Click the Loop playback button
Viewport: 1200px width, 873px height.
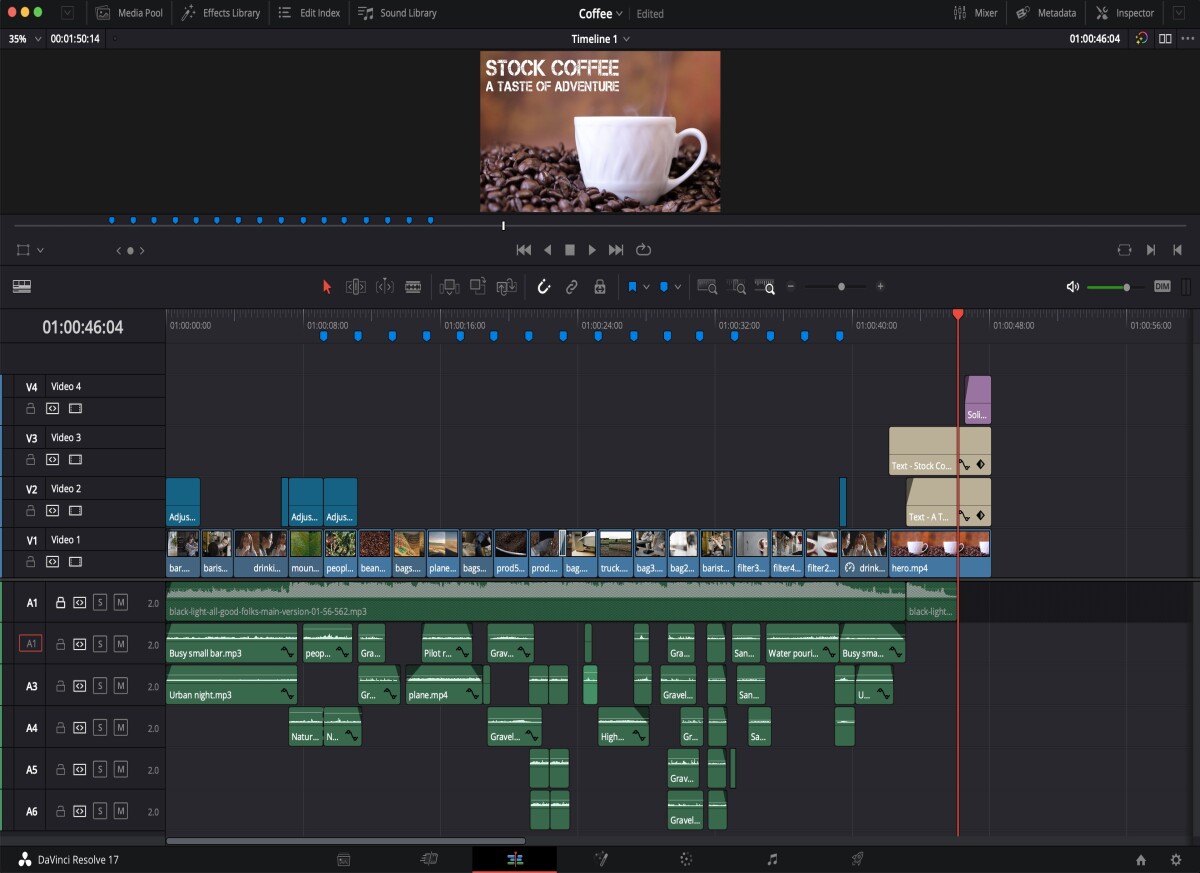pos(643,250)
